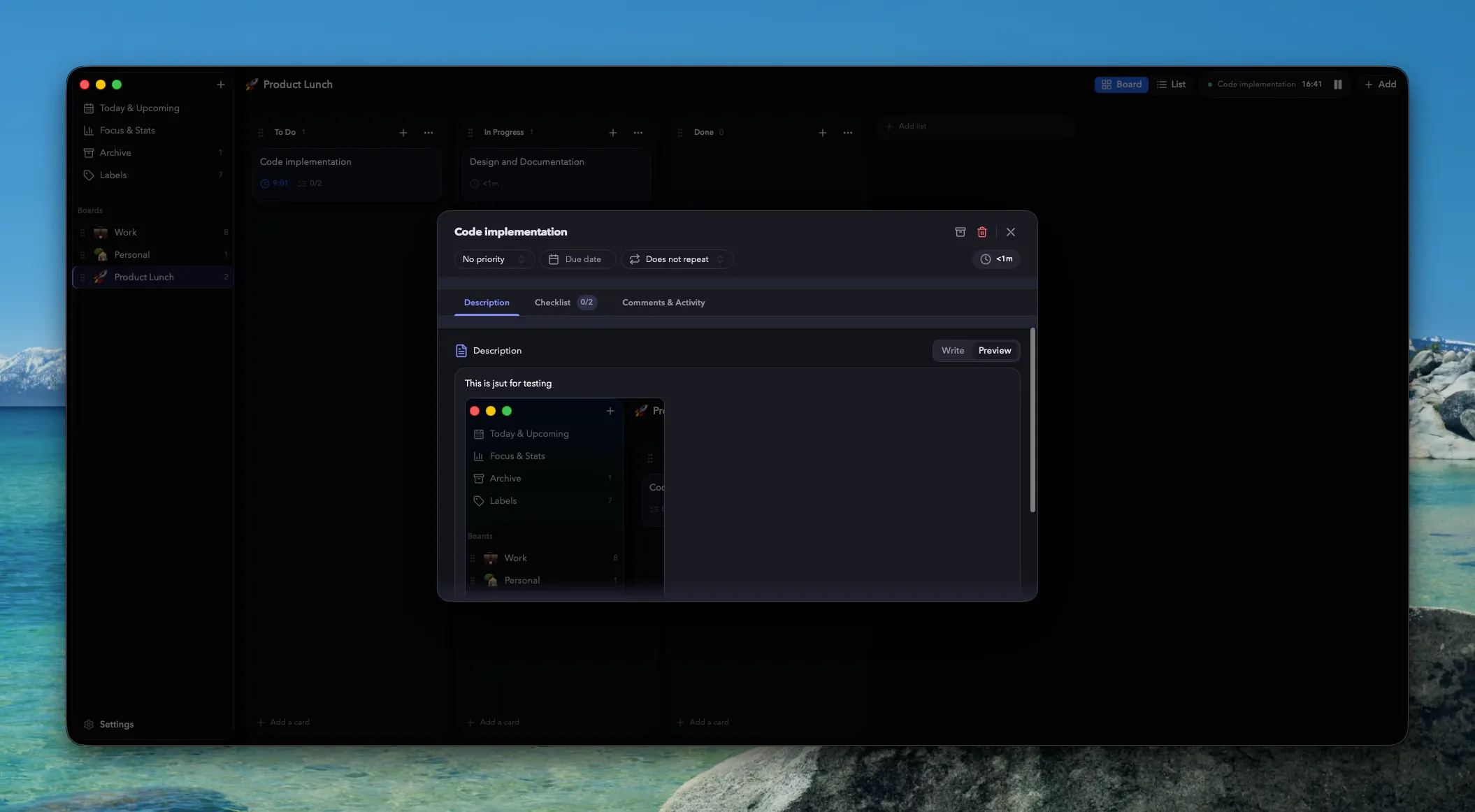This screenshot has height=812, width=1475.
Task: Open Focus & Stats in sidebar
Action: (152, 131)
